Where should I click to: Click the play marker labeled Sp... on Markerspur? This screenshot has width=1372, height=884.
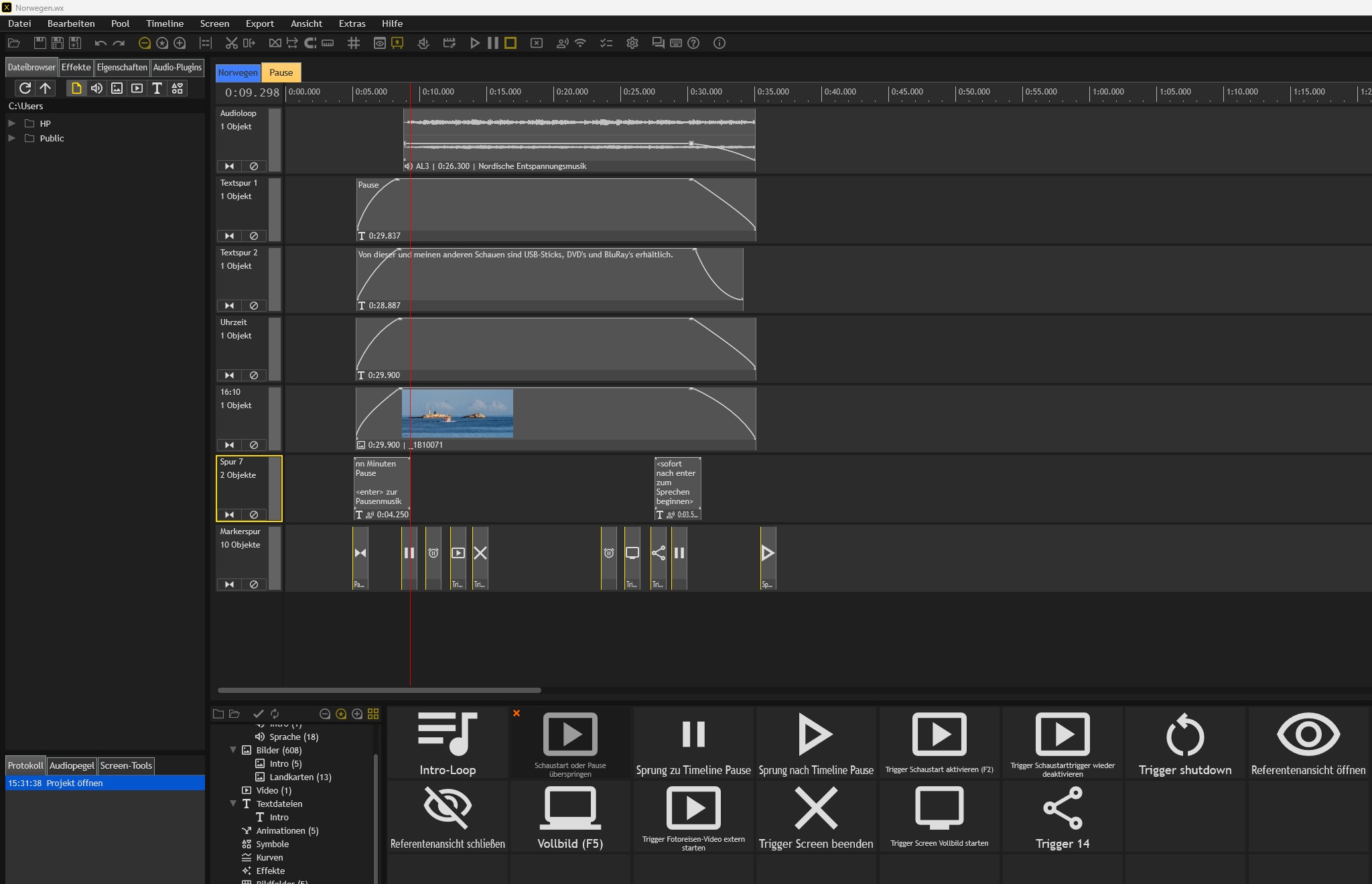coord(768,558)
